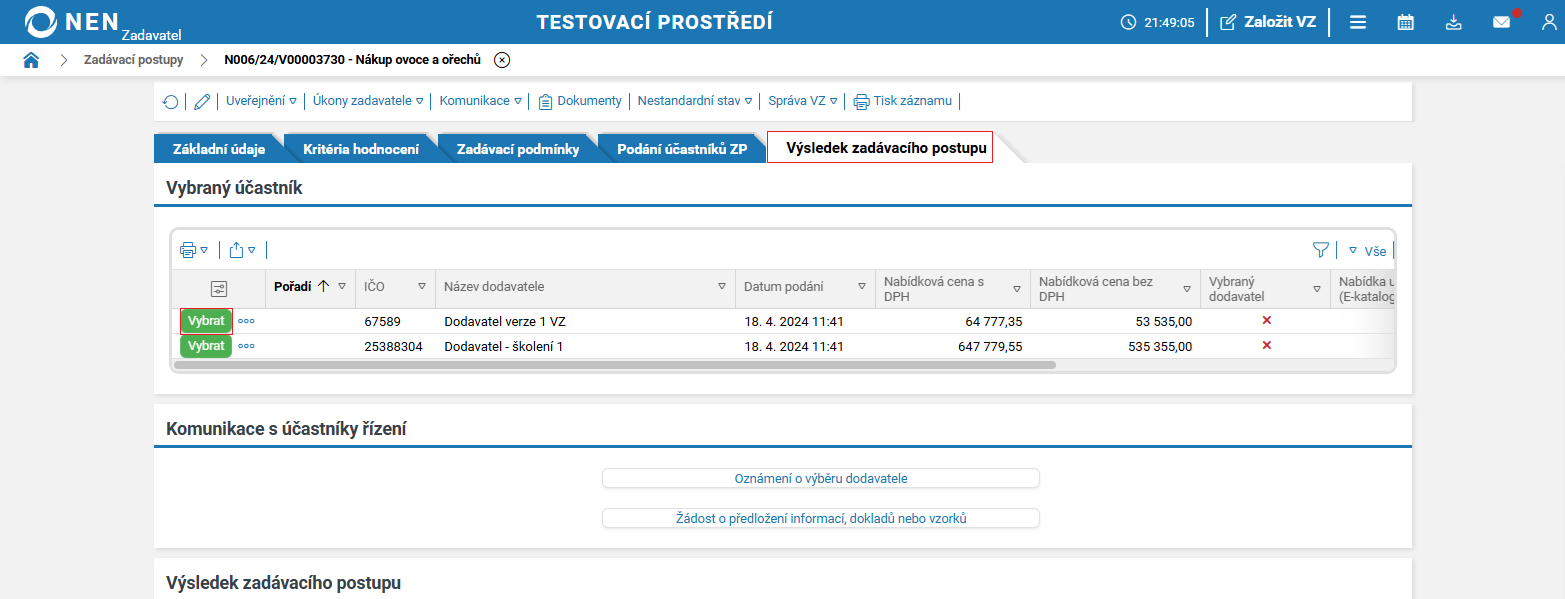Refresh the record with the reload icon
This screenshot has height=599, width=1565.
tap(171, 101)
